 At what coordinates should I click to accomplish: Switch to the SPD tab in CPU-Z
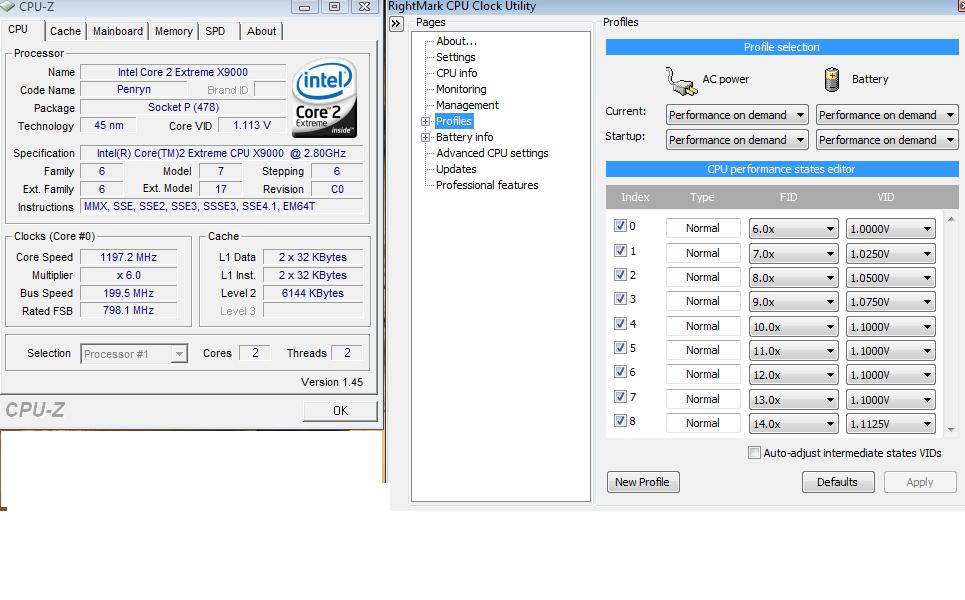[215, 31]
